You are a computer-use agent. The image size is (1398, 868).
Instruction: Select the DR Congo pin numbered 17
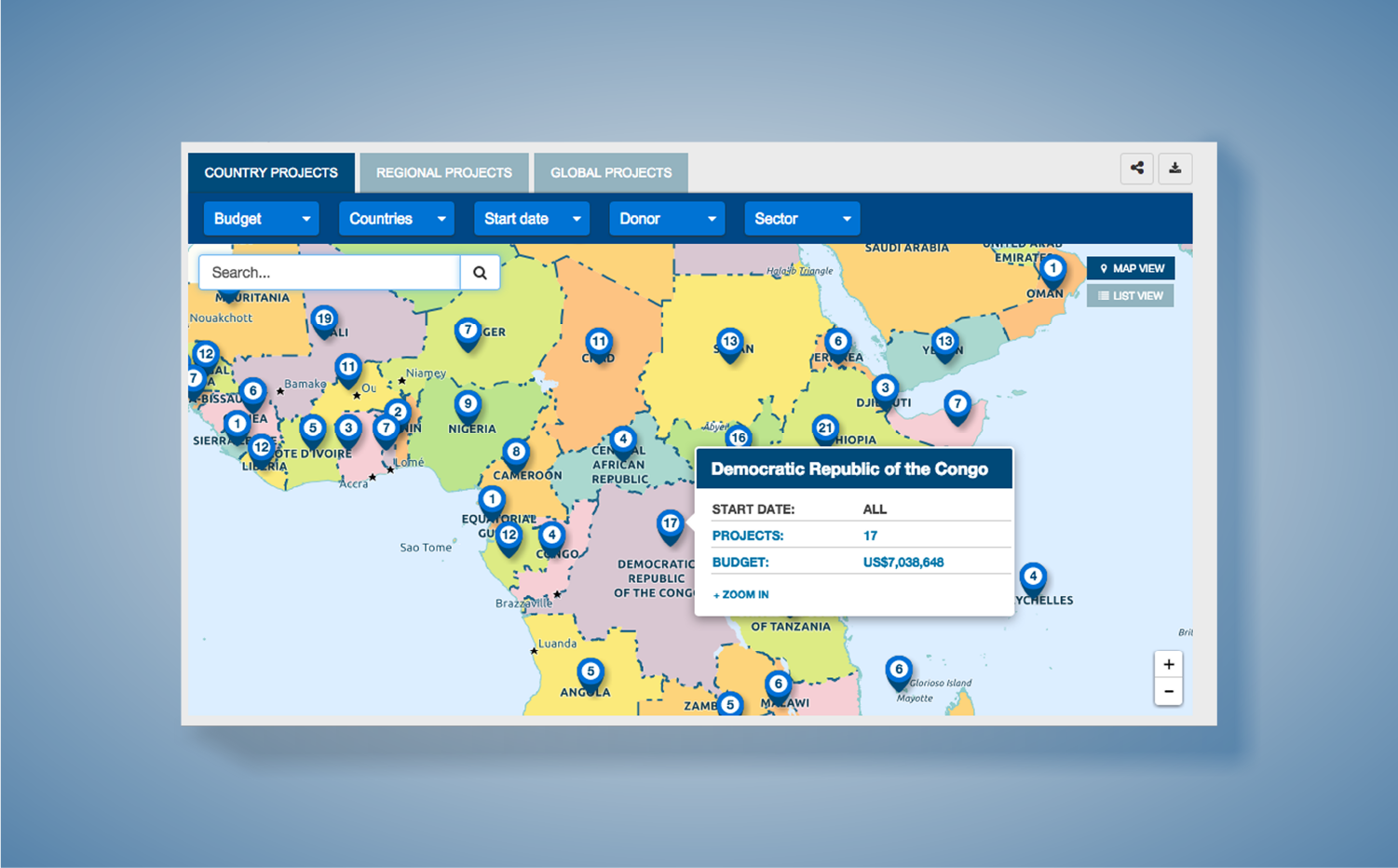tap(671, 527)
